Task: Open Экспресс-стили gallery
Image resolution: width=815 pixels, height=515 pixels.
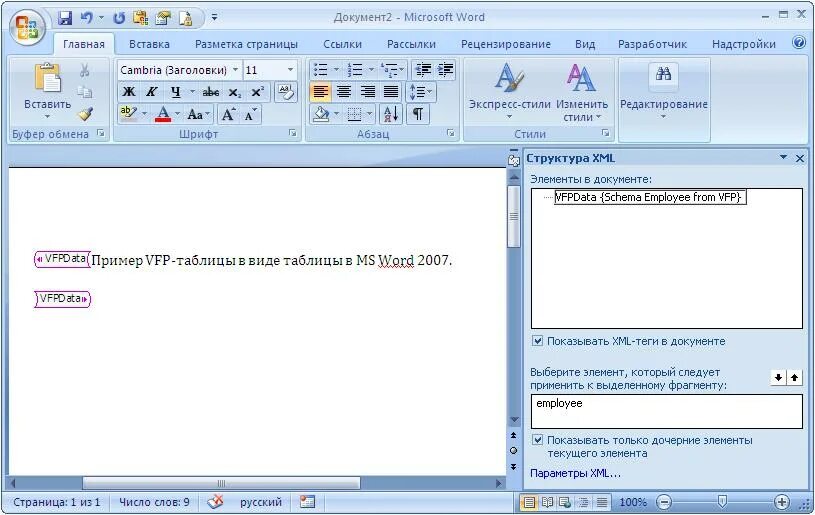Action: 509,91
